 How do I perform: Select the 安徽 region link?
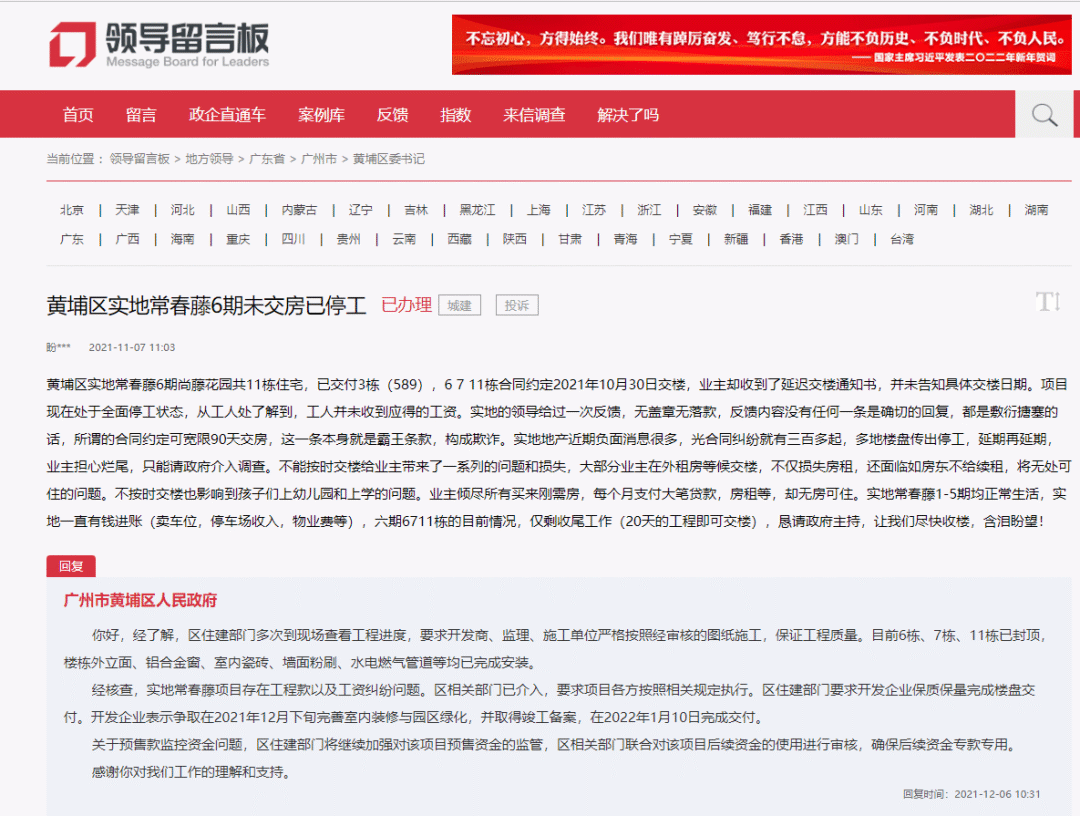pyautogui.click(x=705, y=210)
